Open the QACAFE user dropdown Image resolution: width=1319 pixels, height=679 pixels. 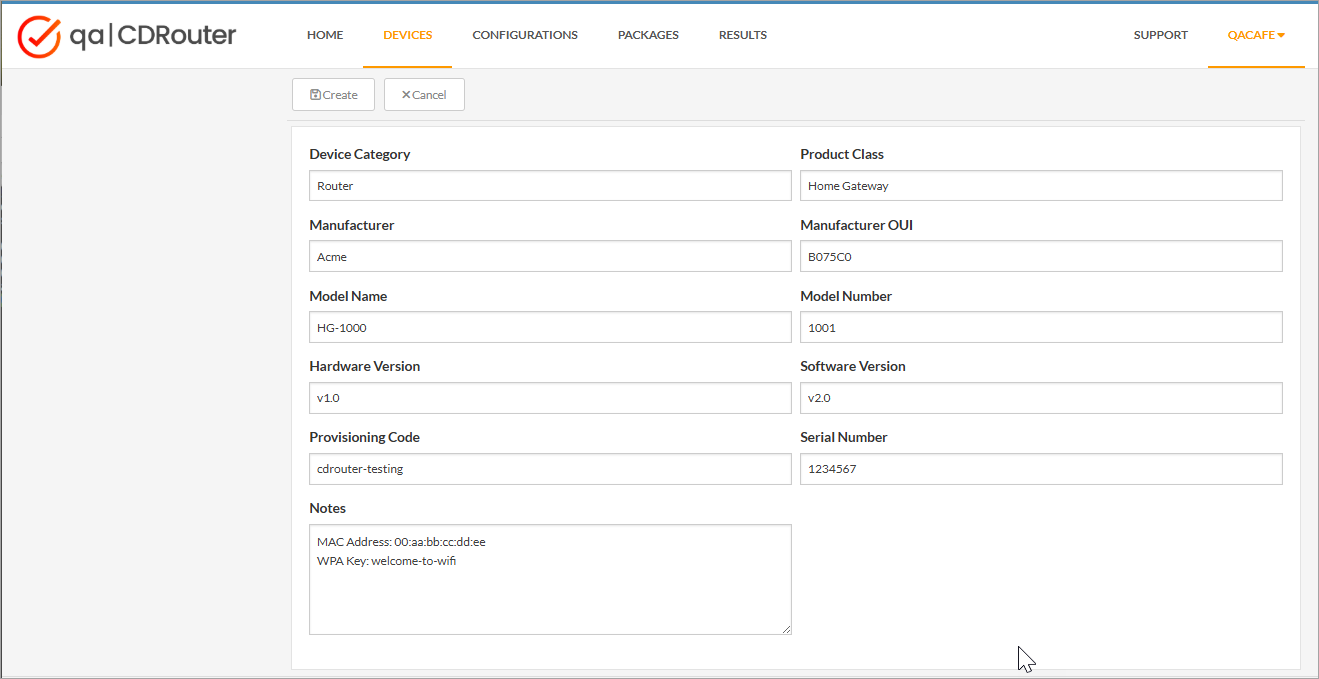click(1256, 35)
